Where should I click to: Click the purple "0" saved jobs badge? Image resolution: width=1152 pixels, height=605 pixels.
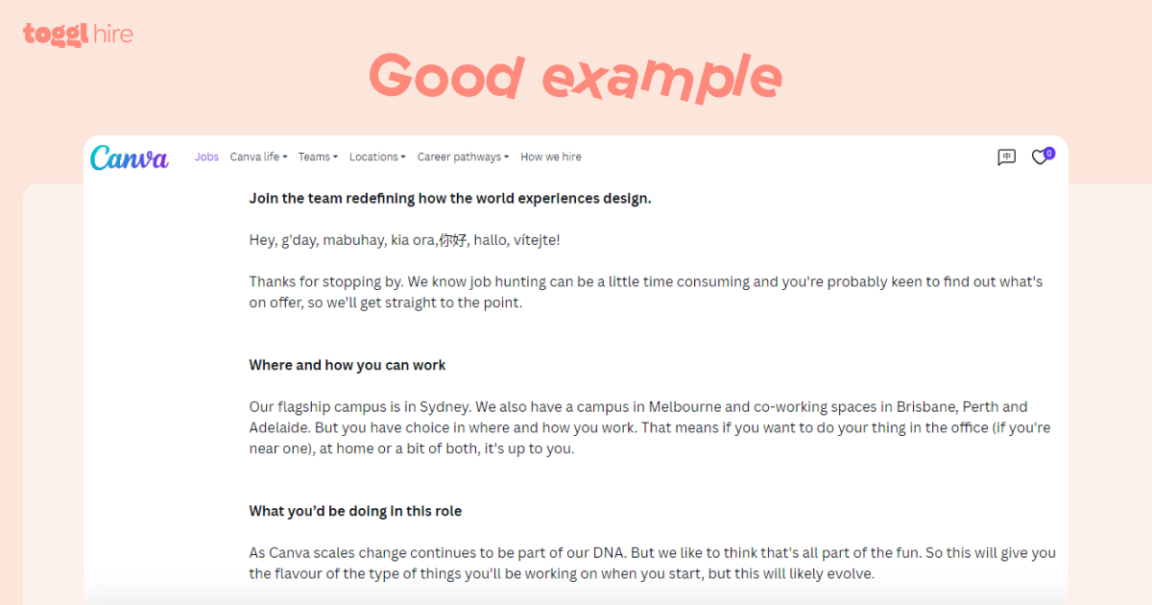1049,151
